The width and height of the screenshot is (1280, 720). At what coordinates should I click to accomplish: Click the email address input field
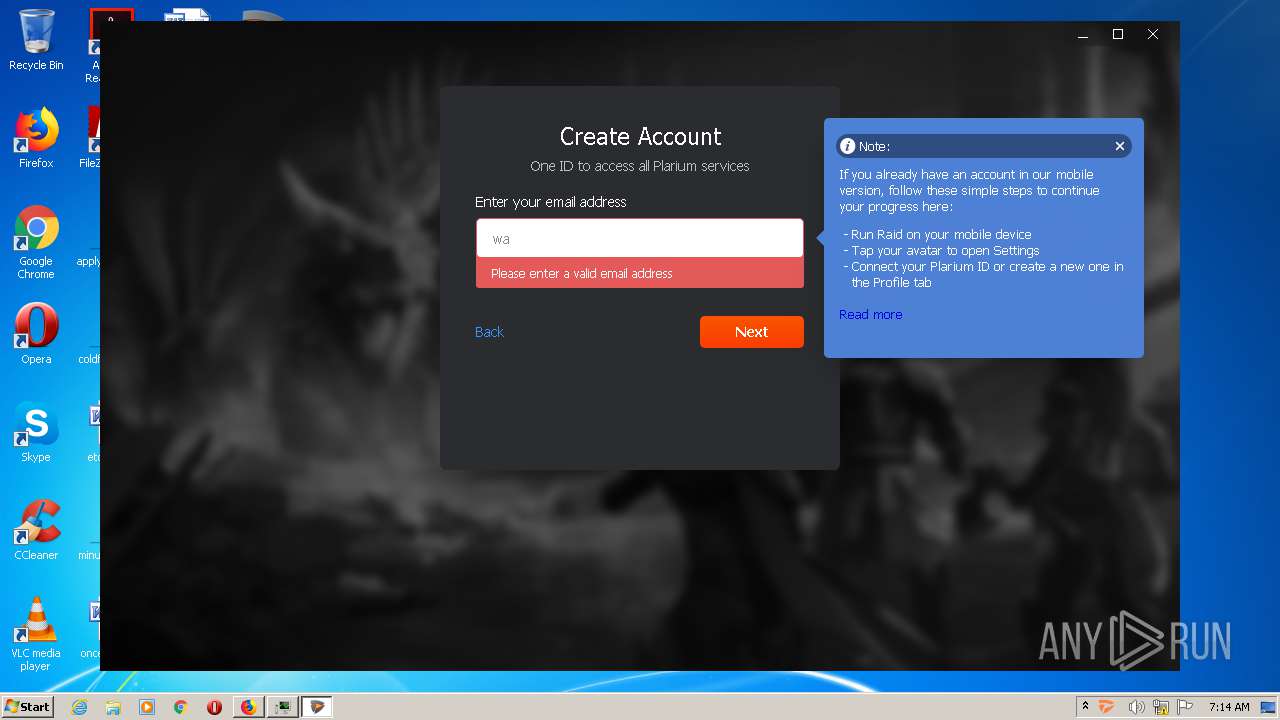point(640,239)
